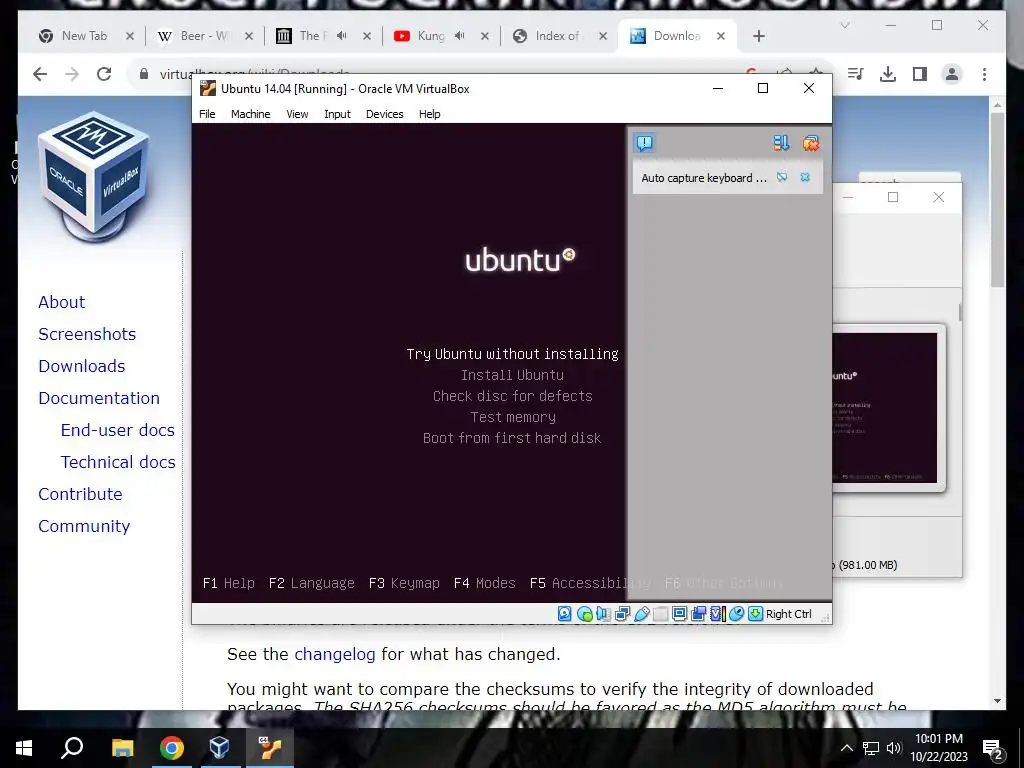Open the End-user docs link
This screenshot has height=768, width=1024.
click(x=118, y=430)
